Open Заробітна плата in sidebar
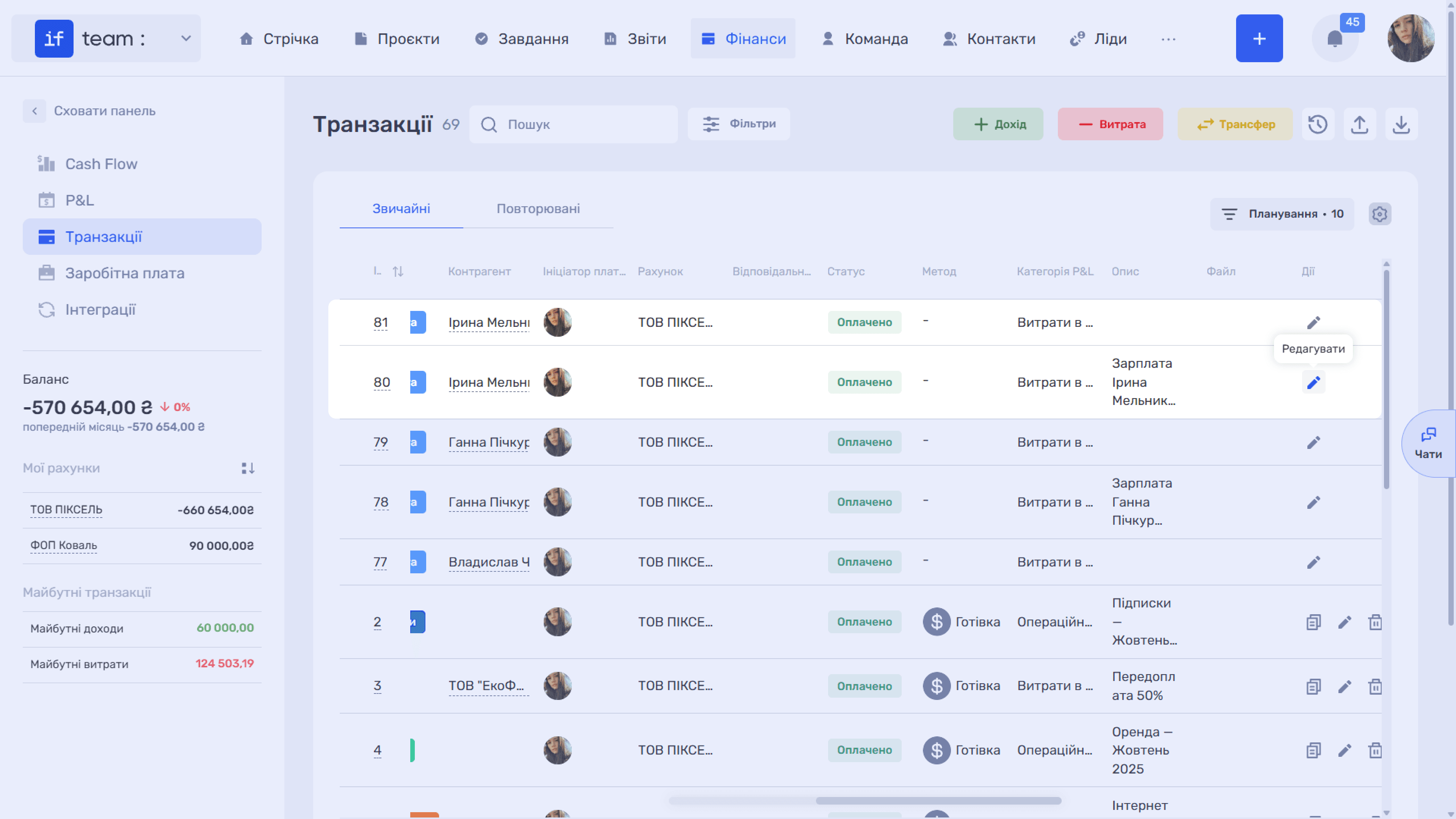 (143, 273)
